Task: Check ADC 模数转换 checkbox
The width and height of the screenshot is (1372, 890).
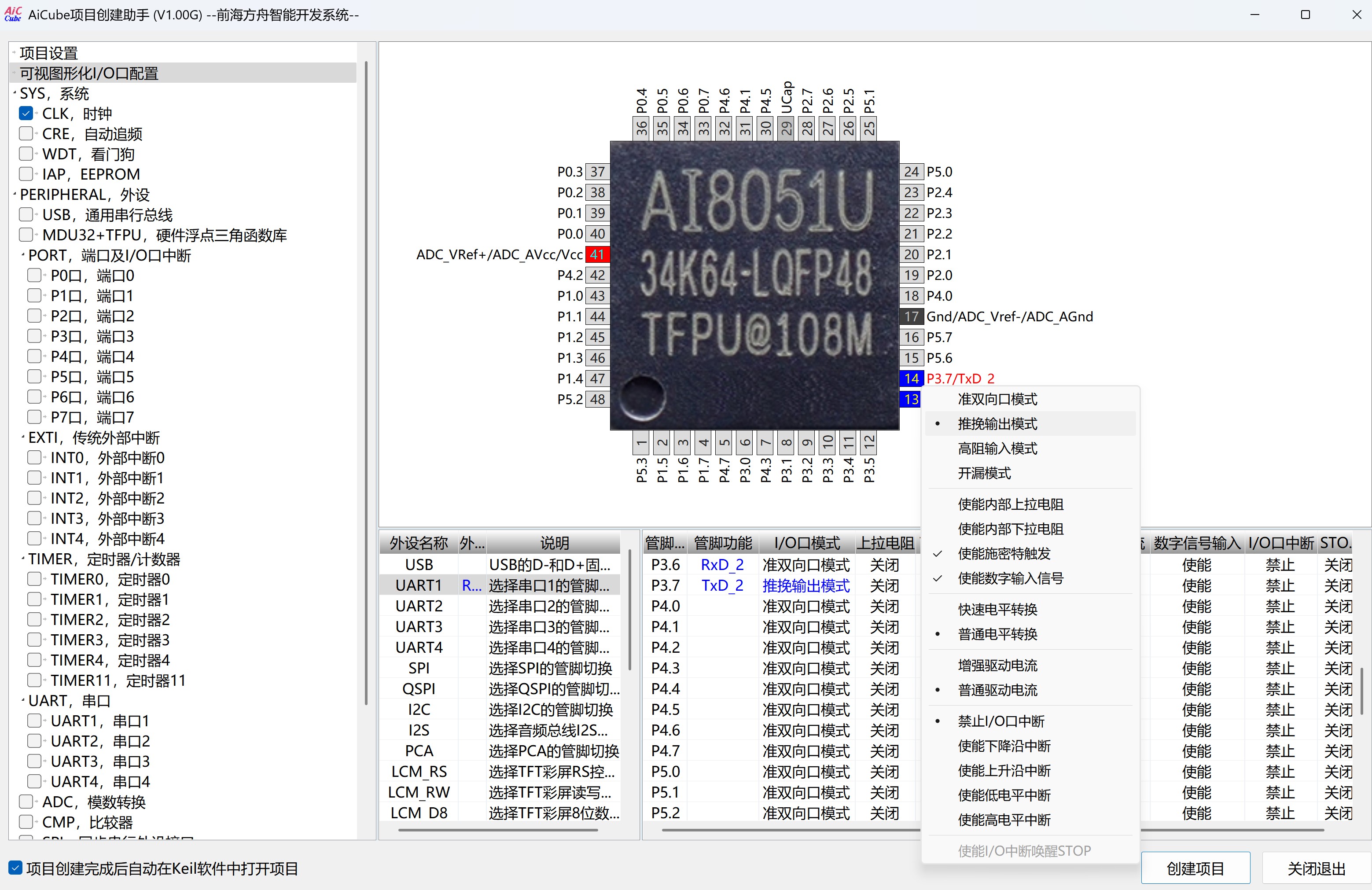Action: [x=26, y=802]
